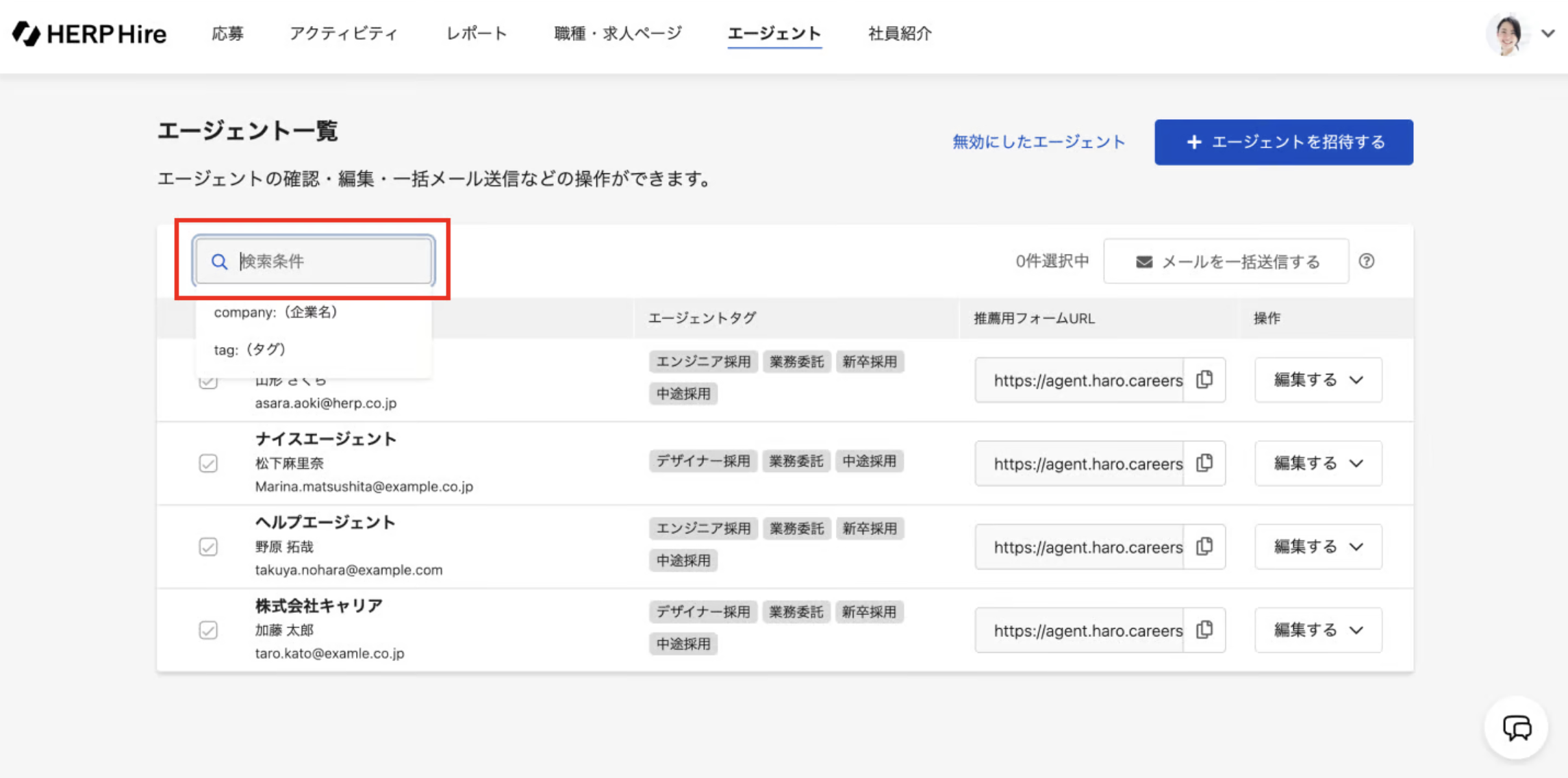Copy the 株式会社キャリア recommendation form URL
Image resolution: width=1568 pixels, height=778 pixels.
click(1204, 630)
